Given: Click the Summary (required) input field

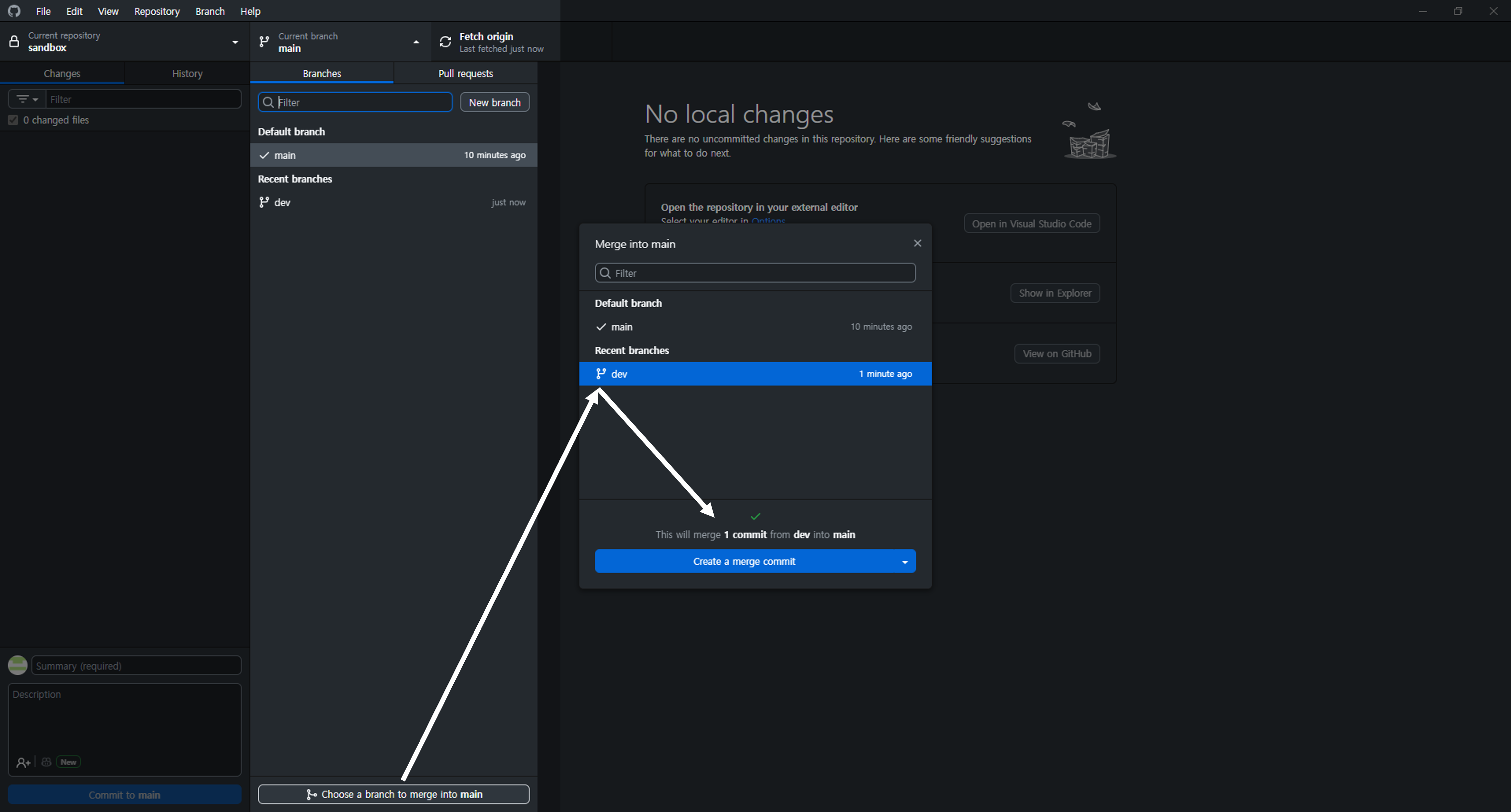Looking at the screenshot, I should pyautogui.click(x=136, y=665).
